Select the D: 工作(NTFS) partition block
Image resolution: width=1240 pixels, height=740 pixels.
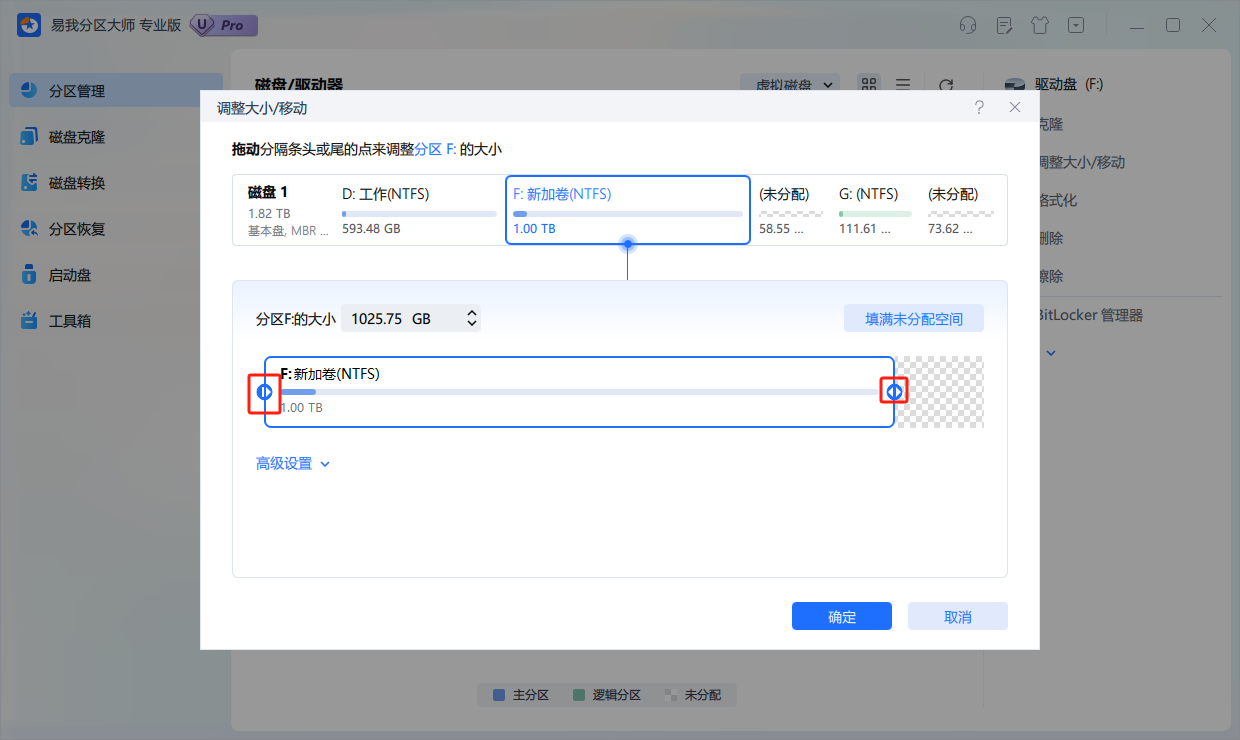point(418,210)
